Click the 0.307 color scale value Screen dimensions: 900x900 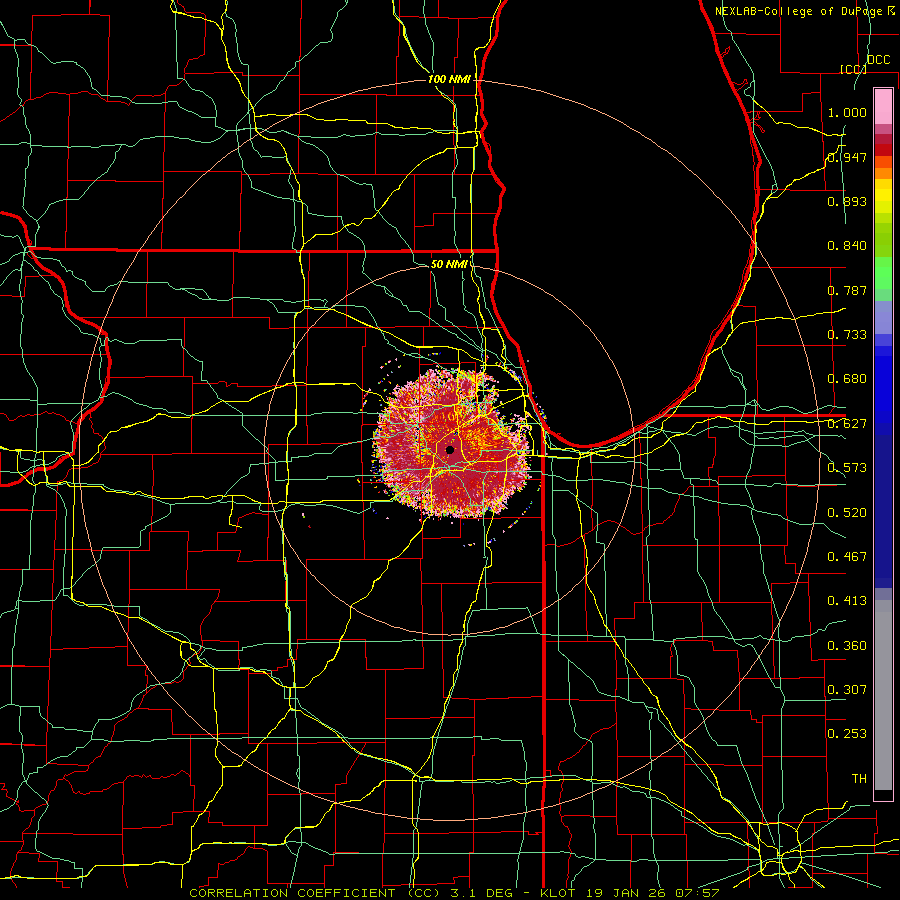point(847,690)
